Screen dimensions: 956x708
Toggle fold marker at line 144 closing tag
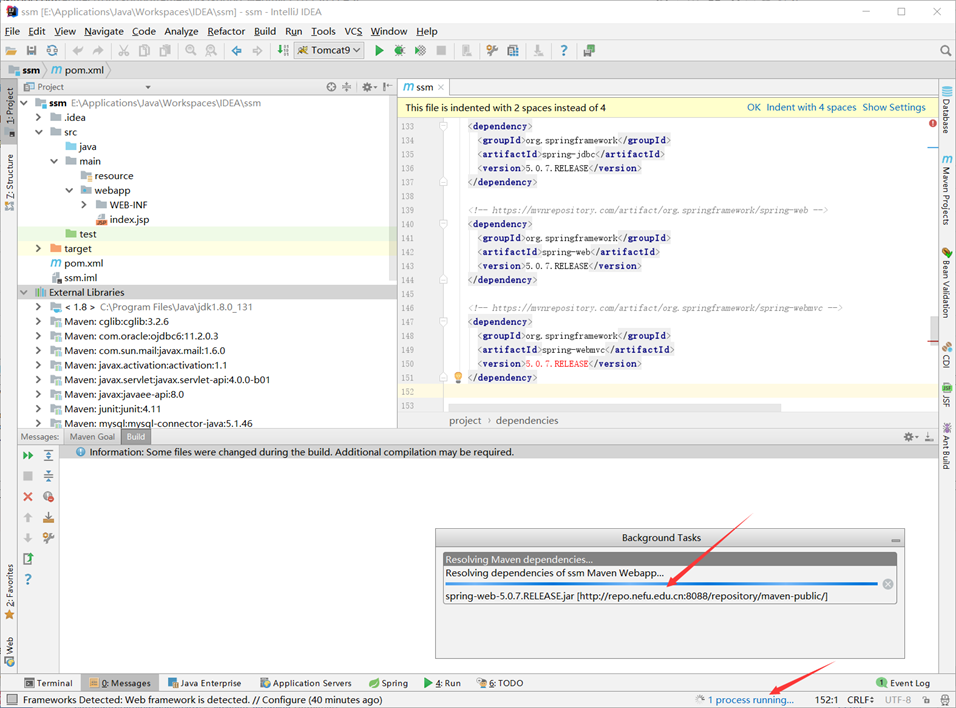coord(443,280)
